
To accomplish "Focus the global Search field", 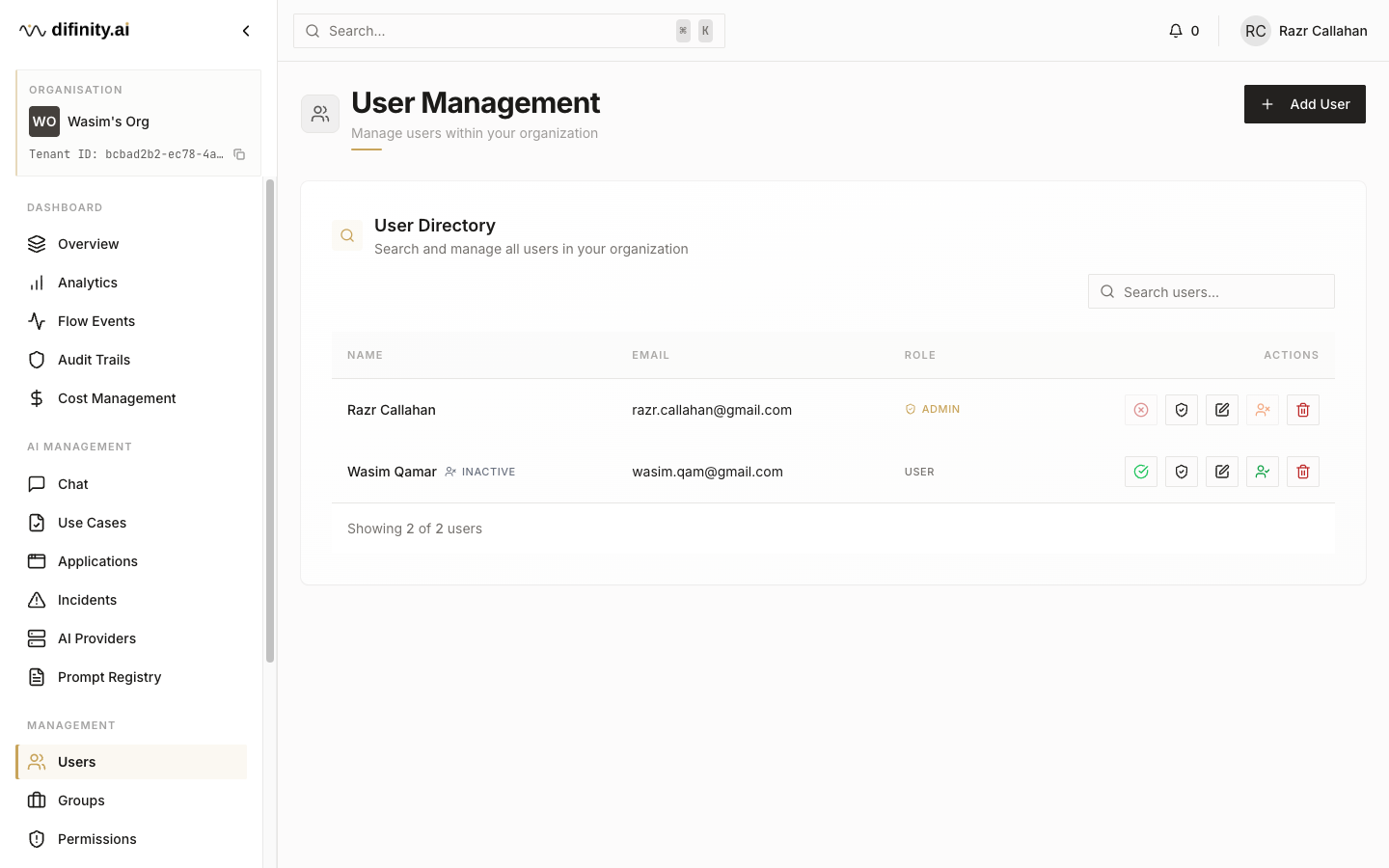I will coord(509,31).
